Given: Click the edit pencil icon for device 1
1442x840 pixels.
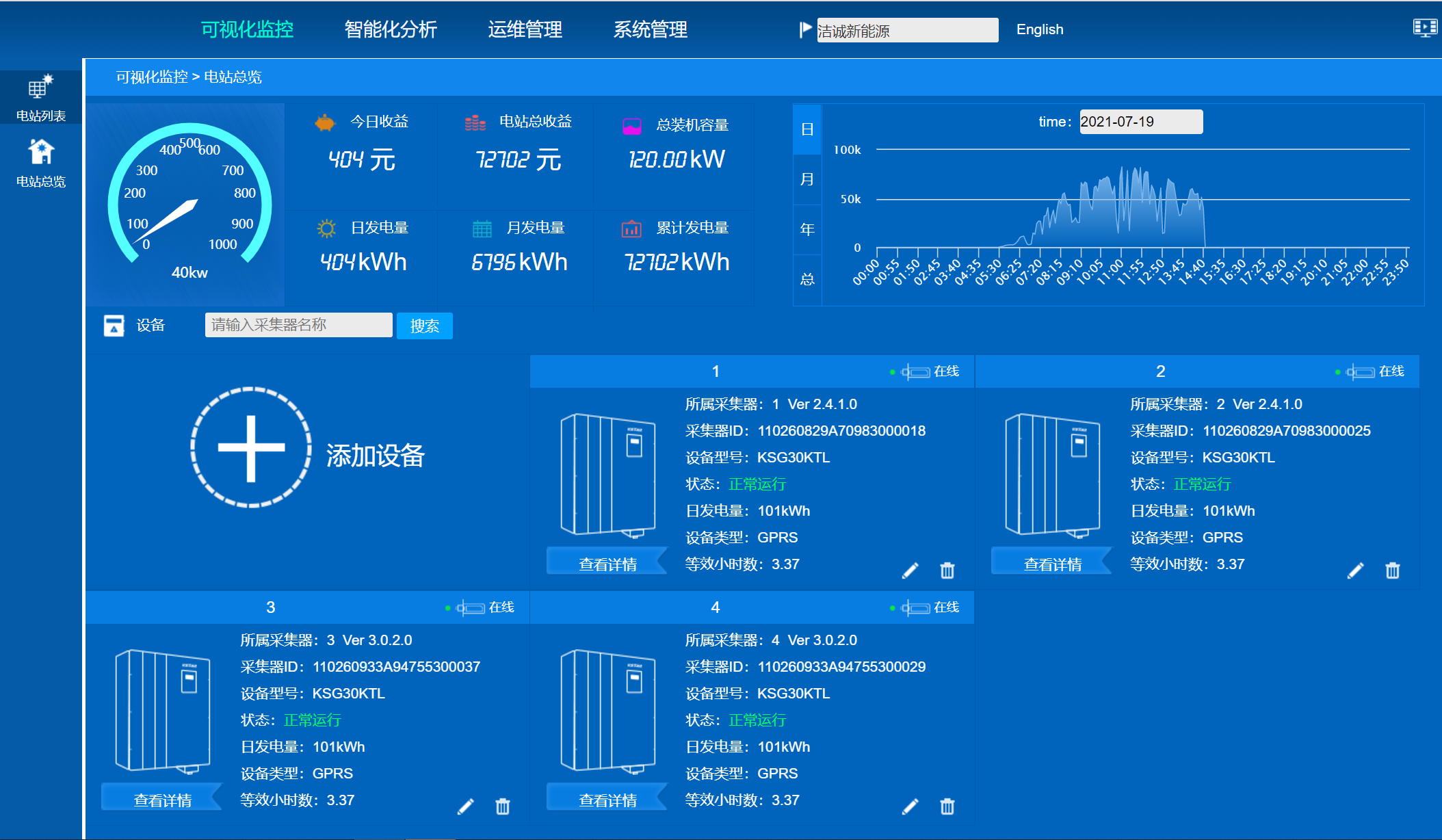Looking at the screenshot, I should point(910,570).
